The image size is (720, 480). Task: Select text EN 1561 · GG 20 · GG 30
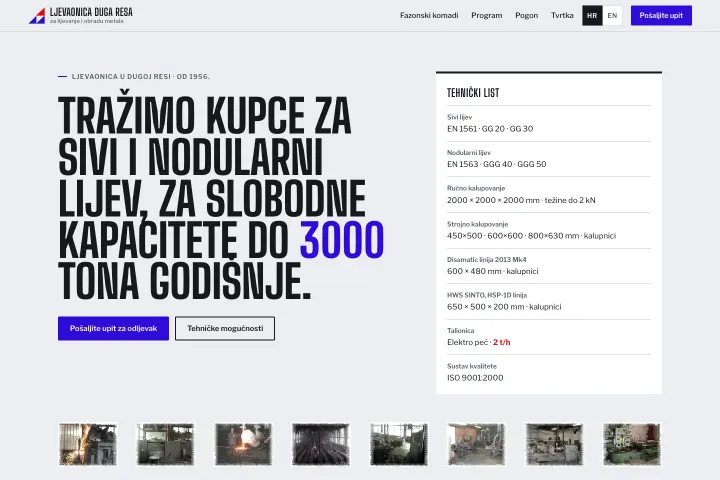coord(490,129)
